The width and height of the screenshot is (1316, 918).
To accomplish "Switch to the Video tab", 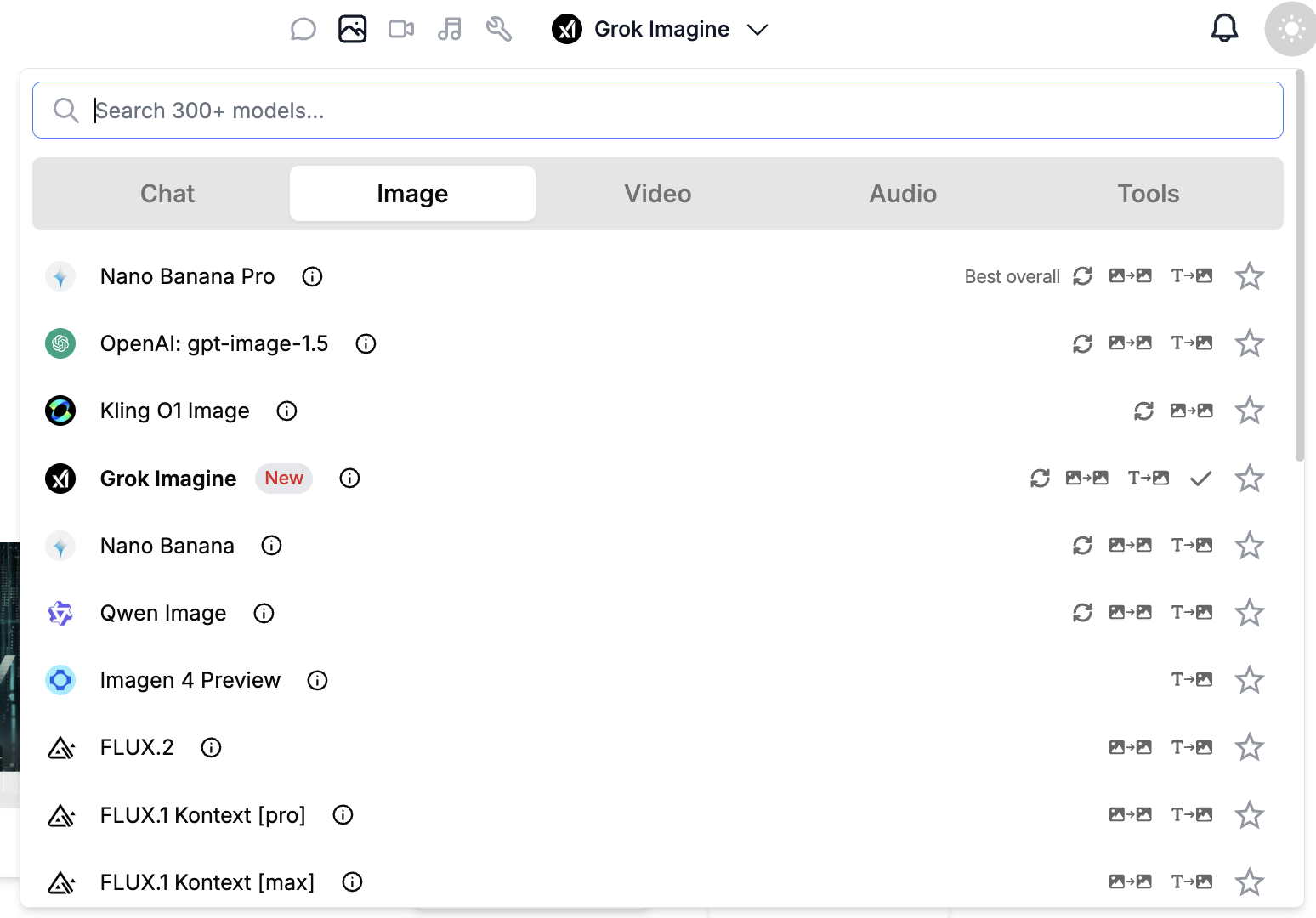I will tap(657, 193).
